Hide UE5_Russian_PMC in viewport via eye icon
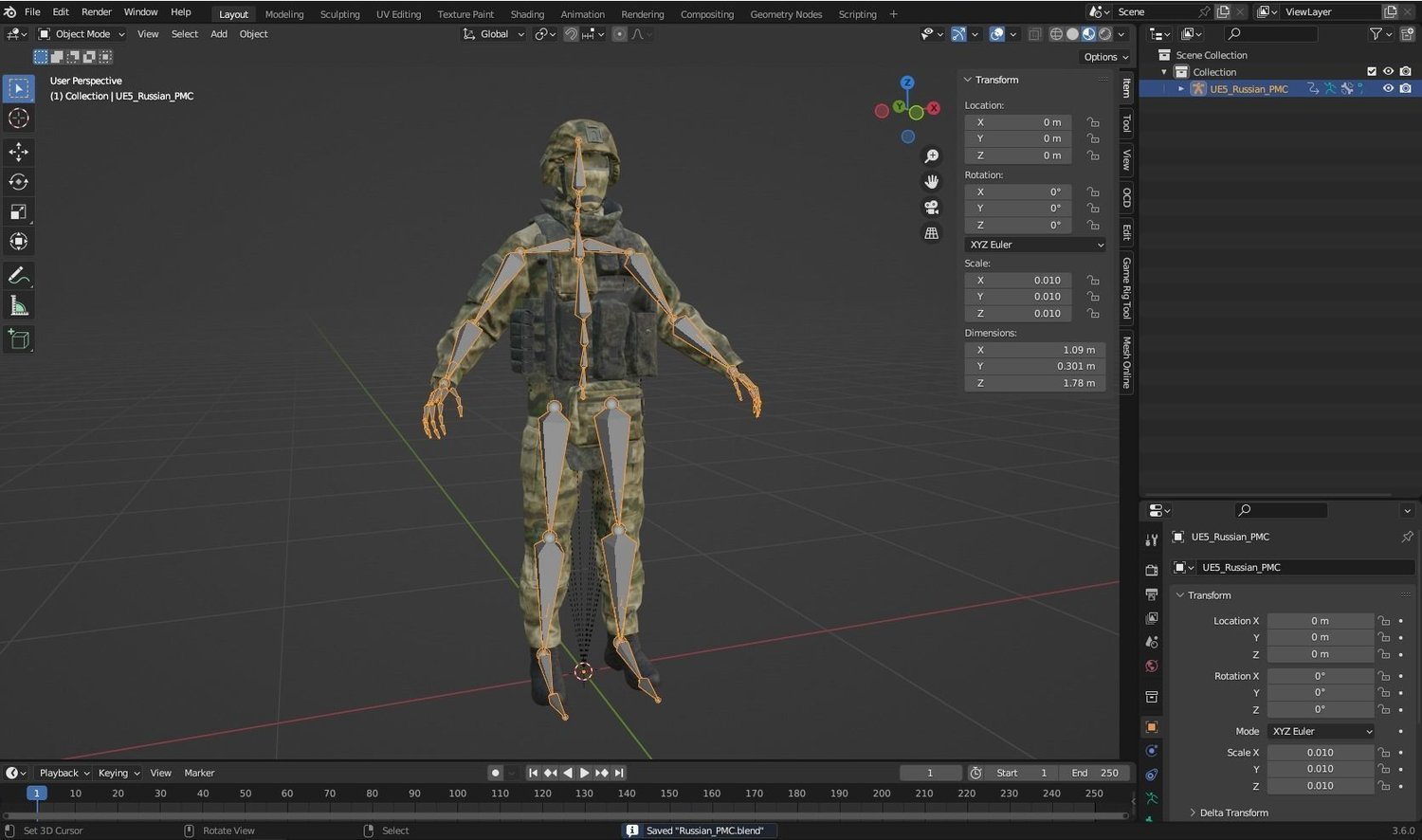 (1388, 88)
